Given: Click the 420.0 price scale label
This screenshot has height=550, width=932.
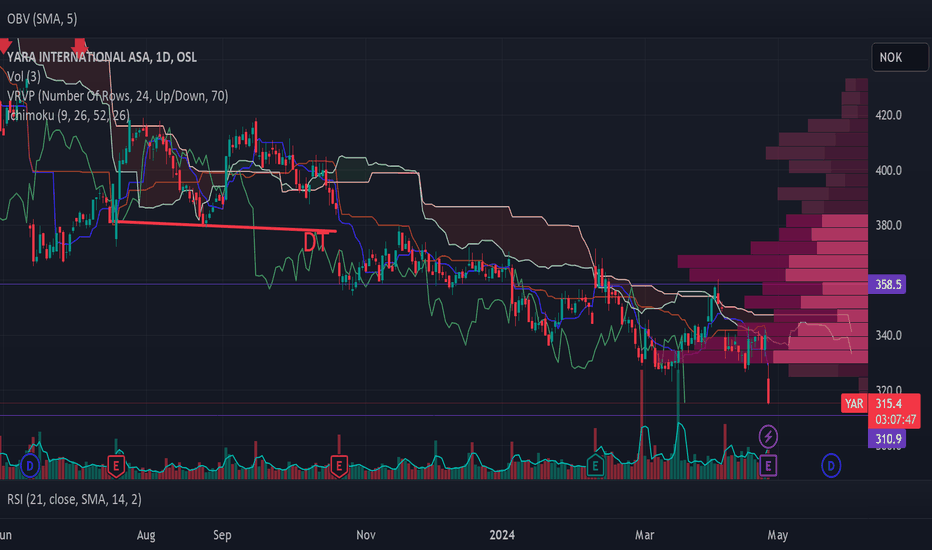Looking at the screenshot, I should (x=888, y=115).
